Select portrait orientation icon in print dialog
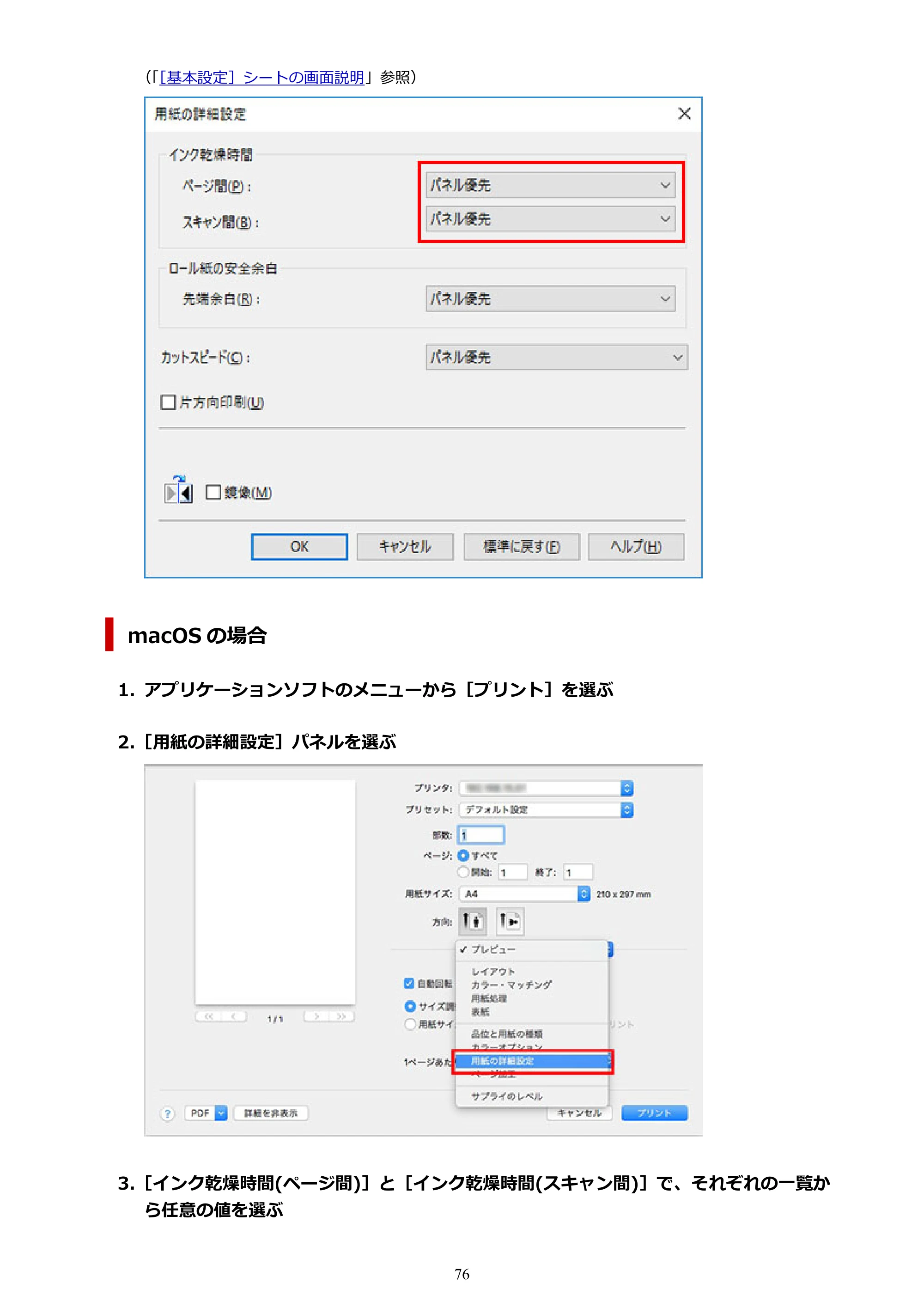 coord(473,921)
